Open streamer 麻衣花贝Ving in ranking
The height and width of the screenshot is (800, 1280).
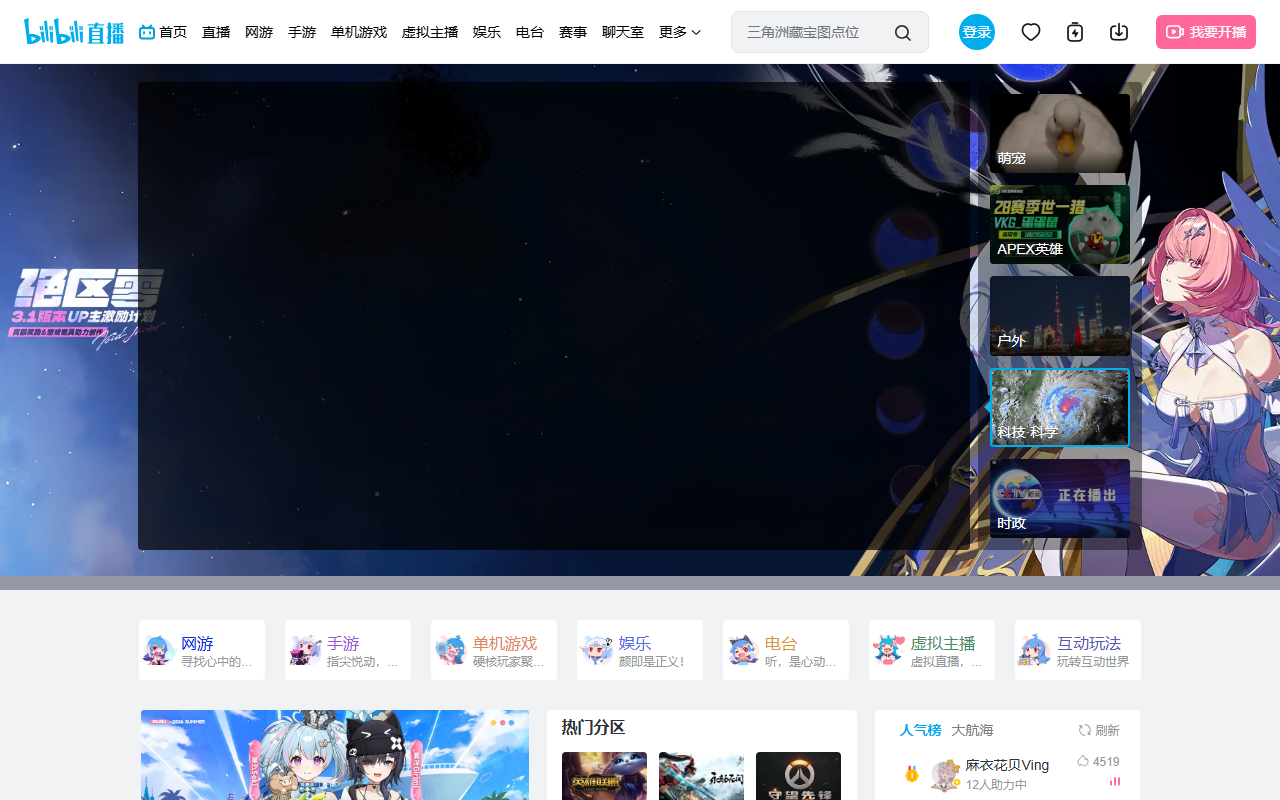[x=1007, y=765]
